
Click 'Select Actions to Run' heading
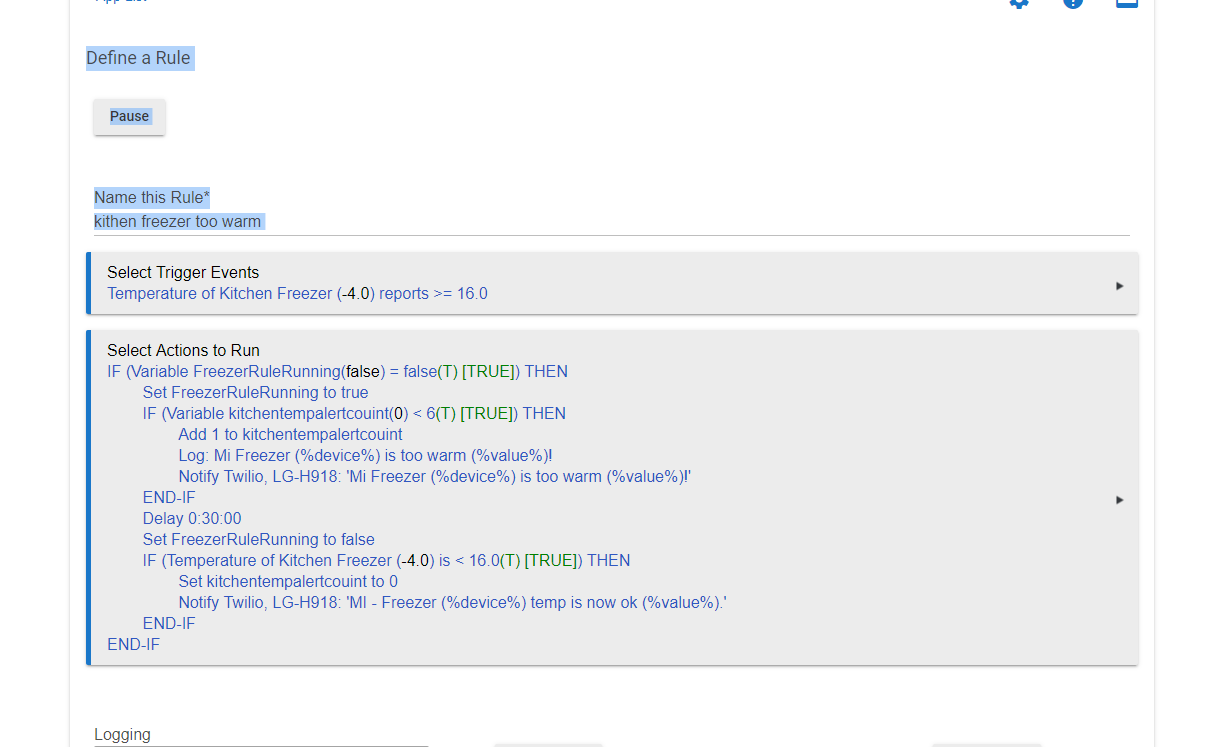tap(183, 351)
